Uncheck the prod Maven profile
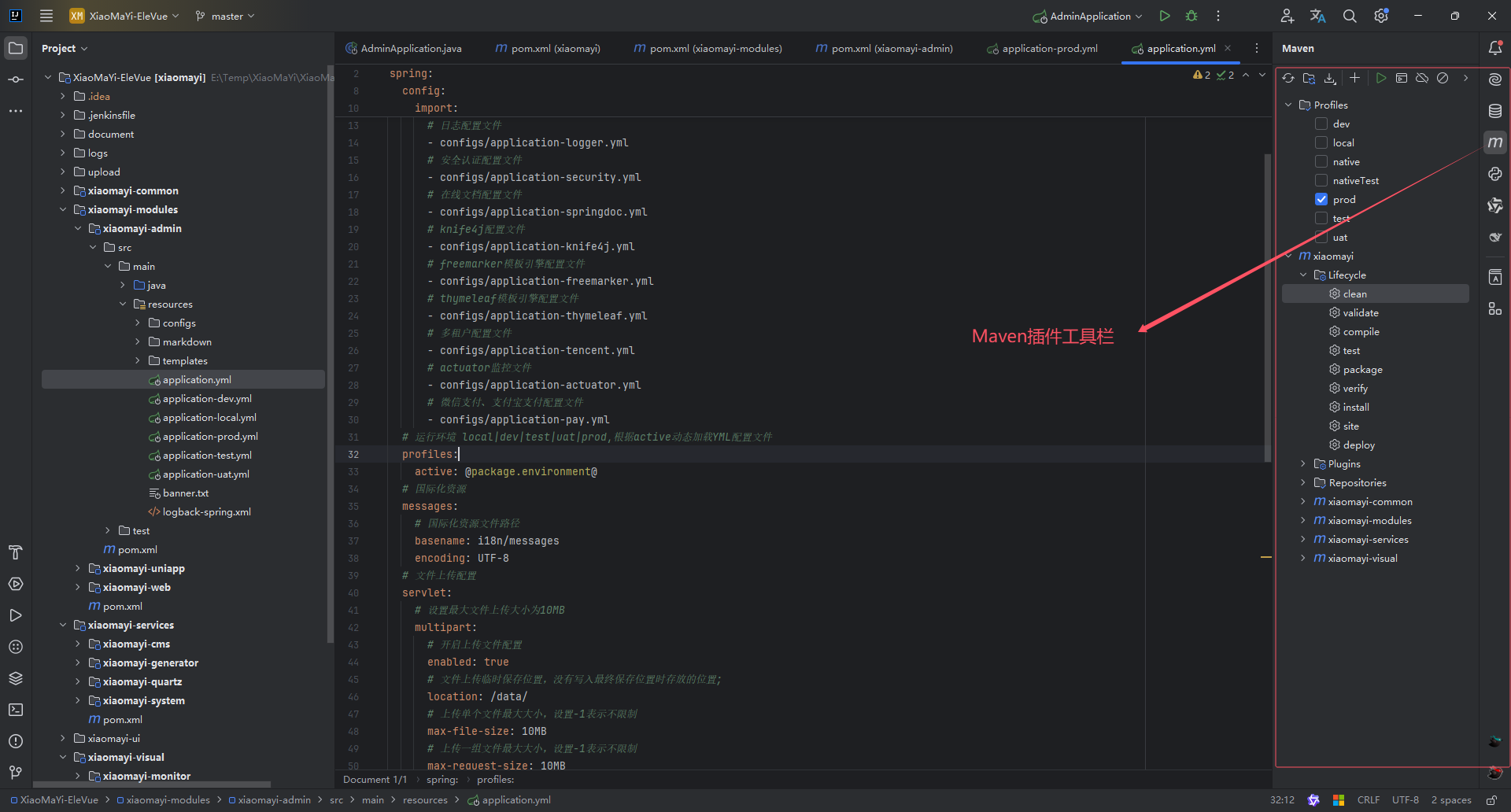The image size is (1511, 812). point(1321,199)
